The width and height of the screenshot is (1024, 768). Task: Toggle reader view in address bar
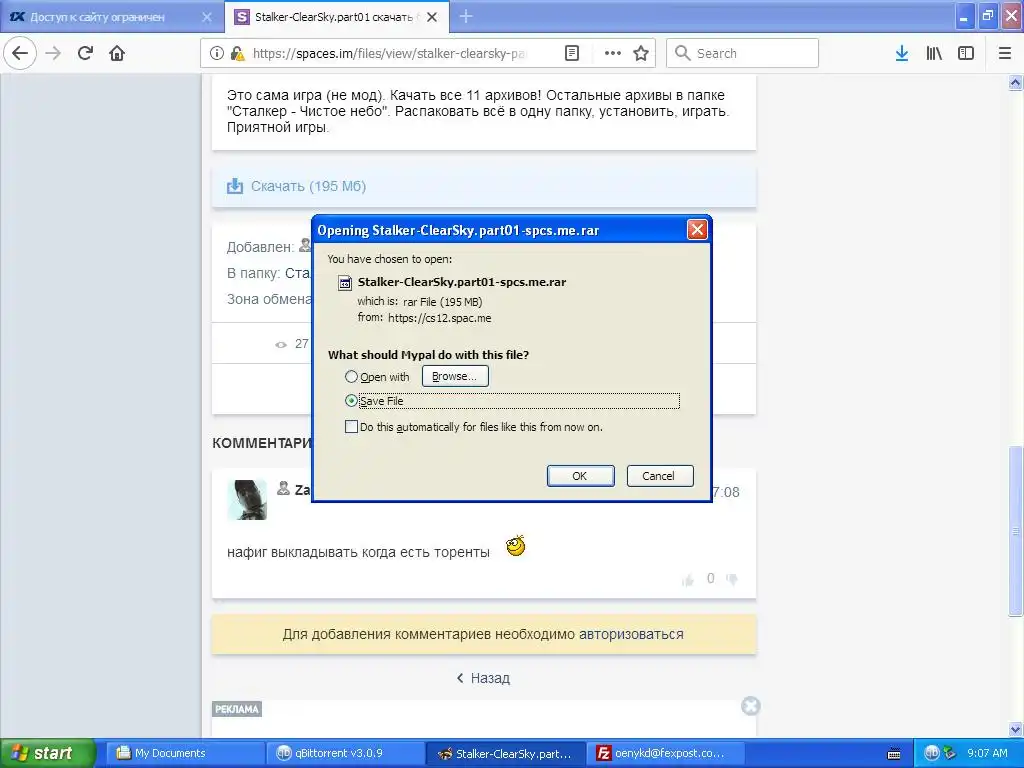pos(571,54)
